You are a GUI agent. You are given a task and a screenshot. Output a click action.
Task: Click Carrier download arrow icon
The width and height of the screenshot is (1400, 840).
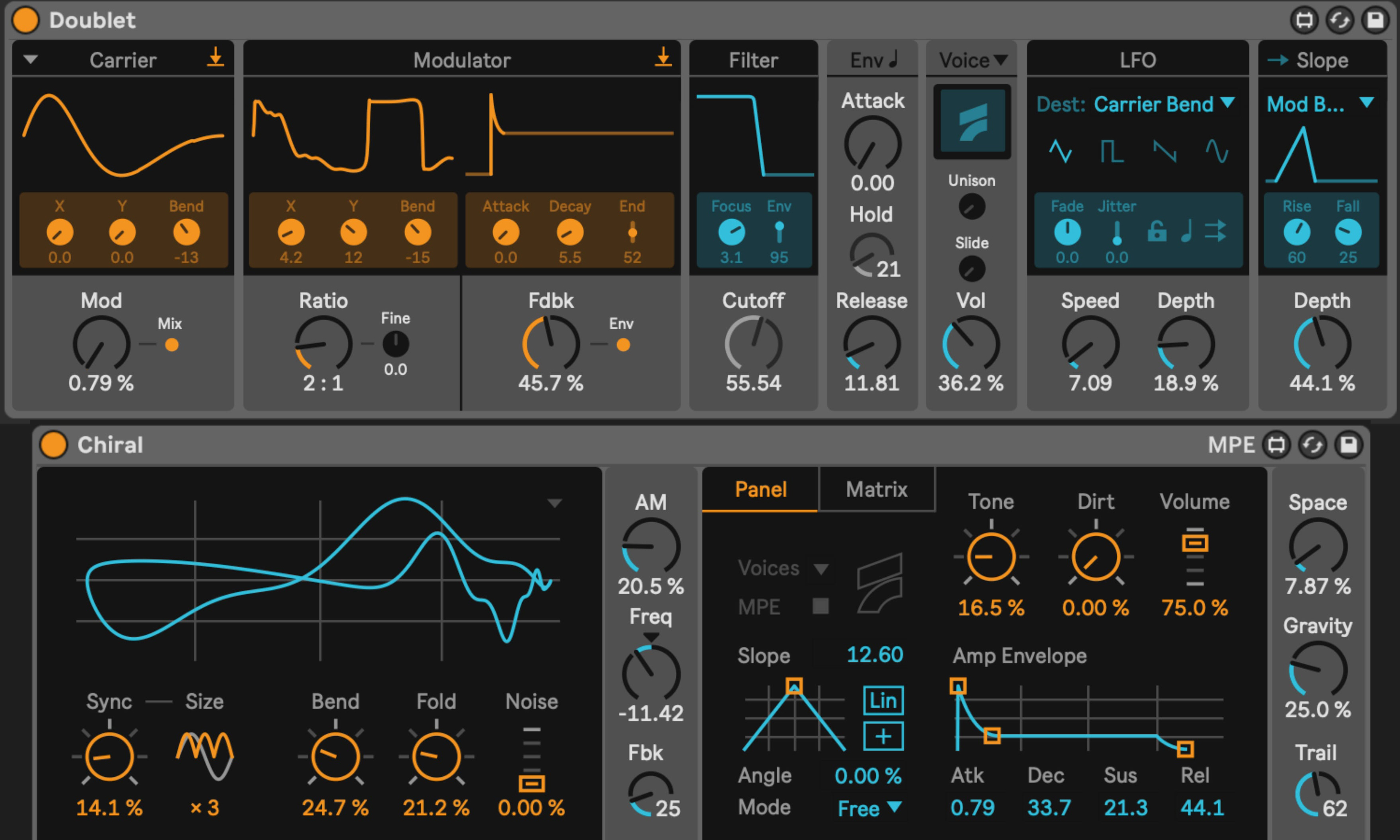[x=215, y=58]
